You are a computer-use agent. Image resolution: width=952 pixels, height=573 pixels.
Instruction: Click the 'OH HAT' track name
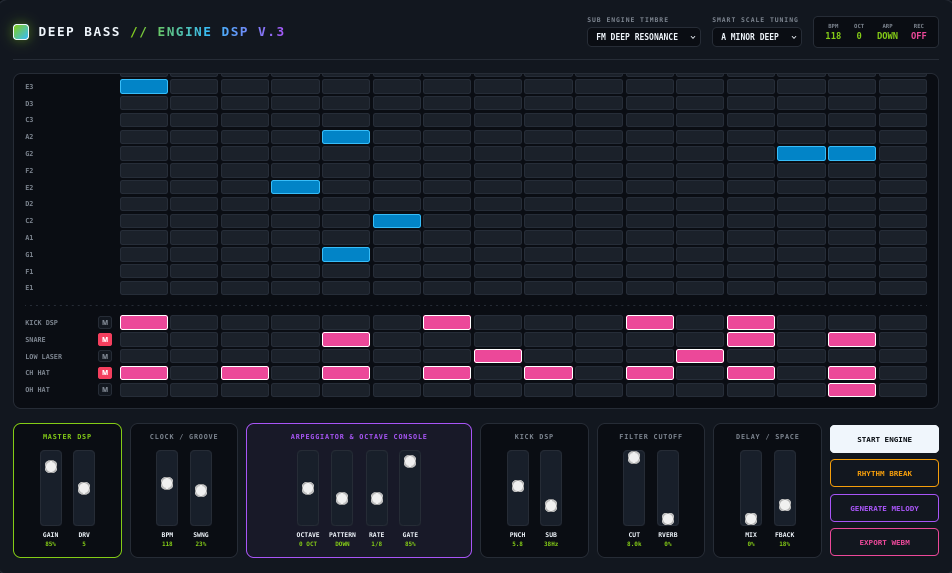(38, 390)
